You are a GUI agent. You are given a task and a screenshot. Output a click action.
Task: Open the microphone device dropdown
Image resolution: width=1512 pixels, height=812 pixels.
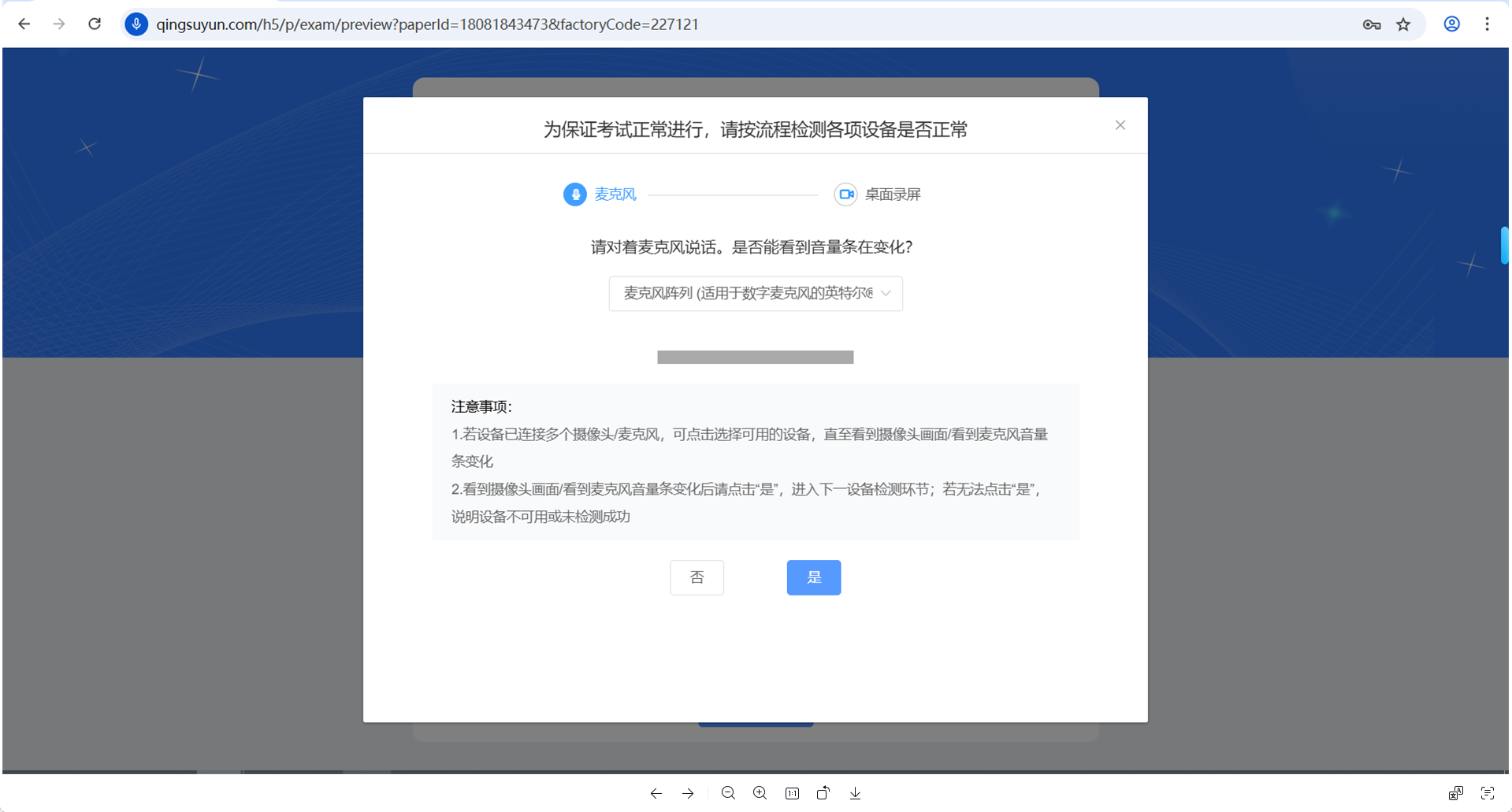[747, 294]
